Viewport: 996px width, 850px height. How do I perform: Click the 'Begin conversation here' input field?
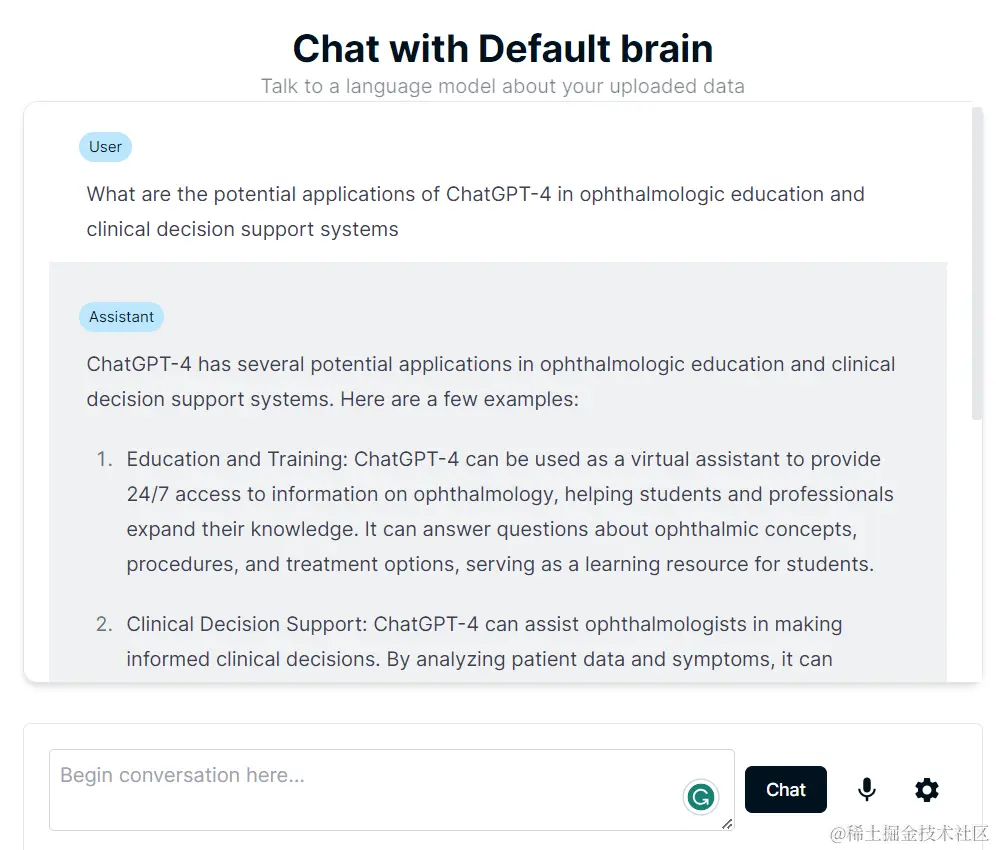tap(390, 789)
